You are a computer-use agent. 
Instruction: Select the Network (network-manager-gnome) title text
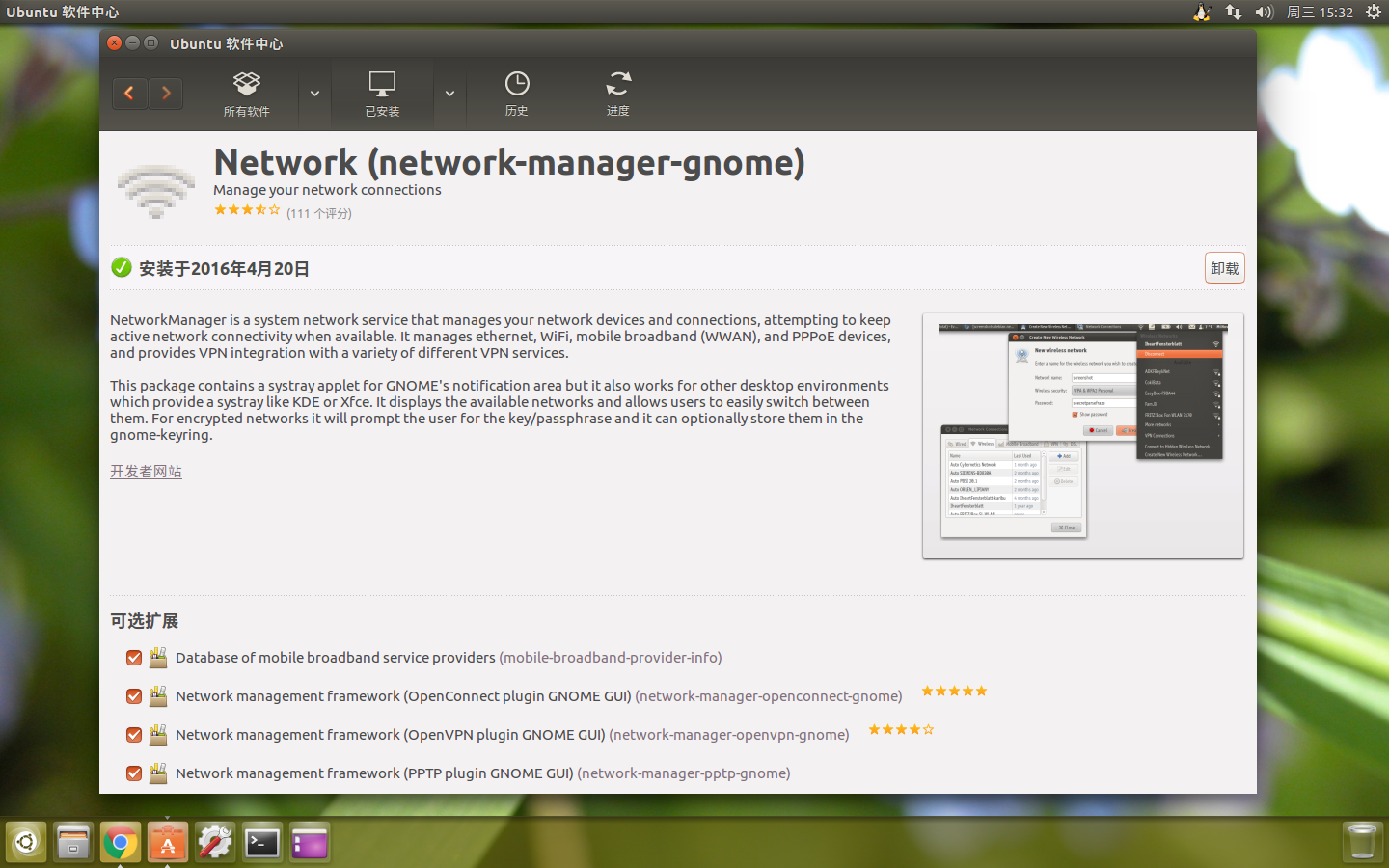click(509, 162)
